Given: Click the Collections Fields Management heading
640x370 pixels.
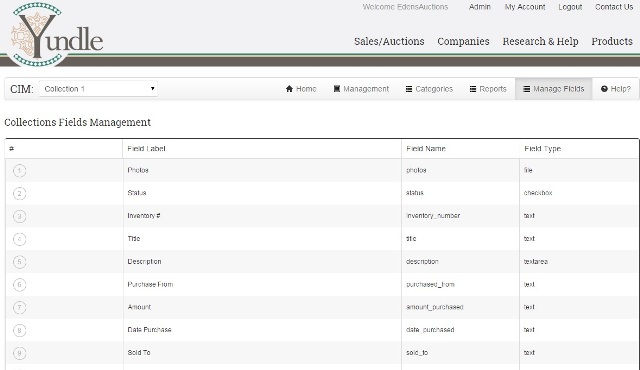Looking at the screenshot, I should 78,122.
